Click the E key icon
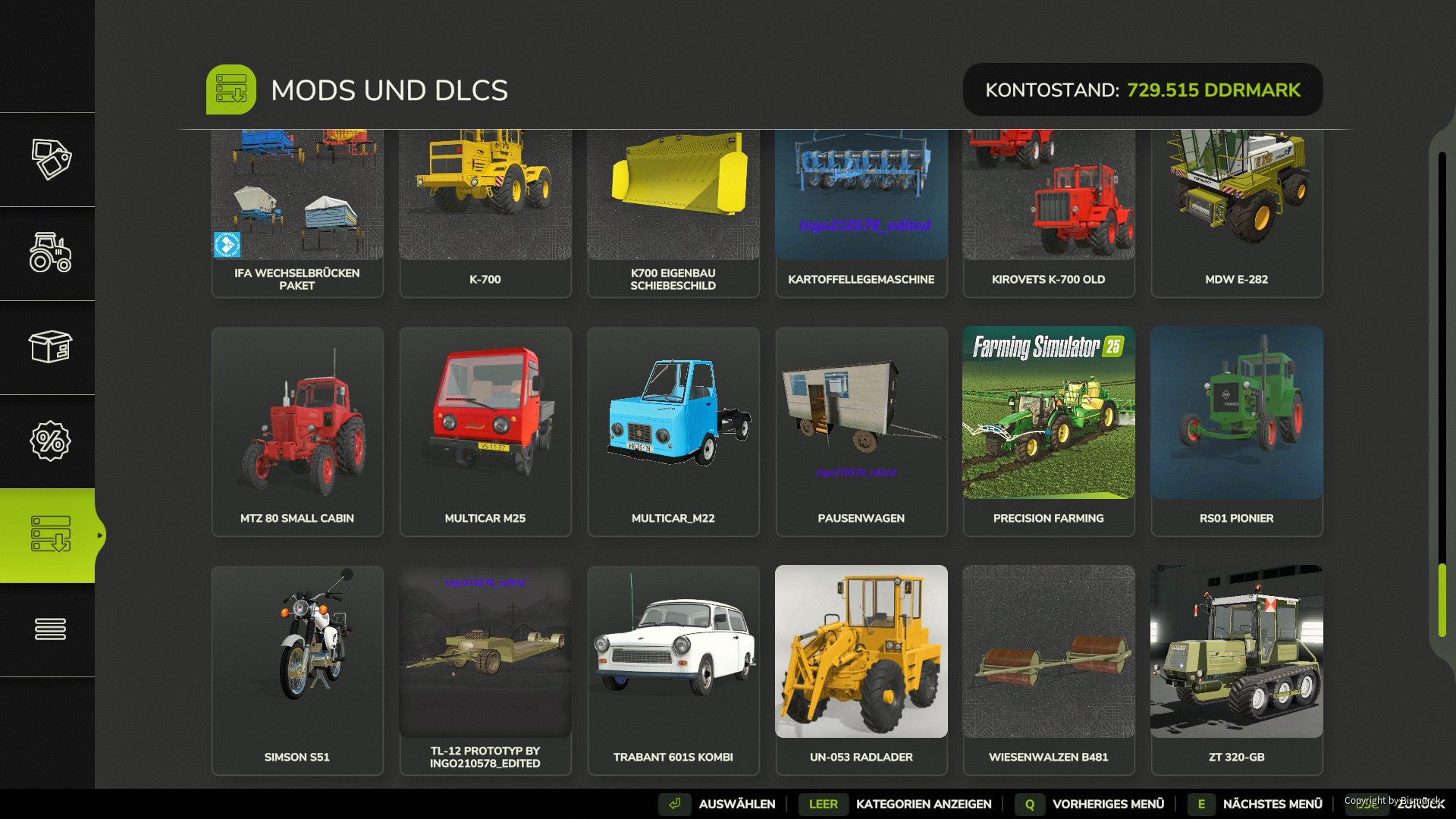 point(1201,804)
